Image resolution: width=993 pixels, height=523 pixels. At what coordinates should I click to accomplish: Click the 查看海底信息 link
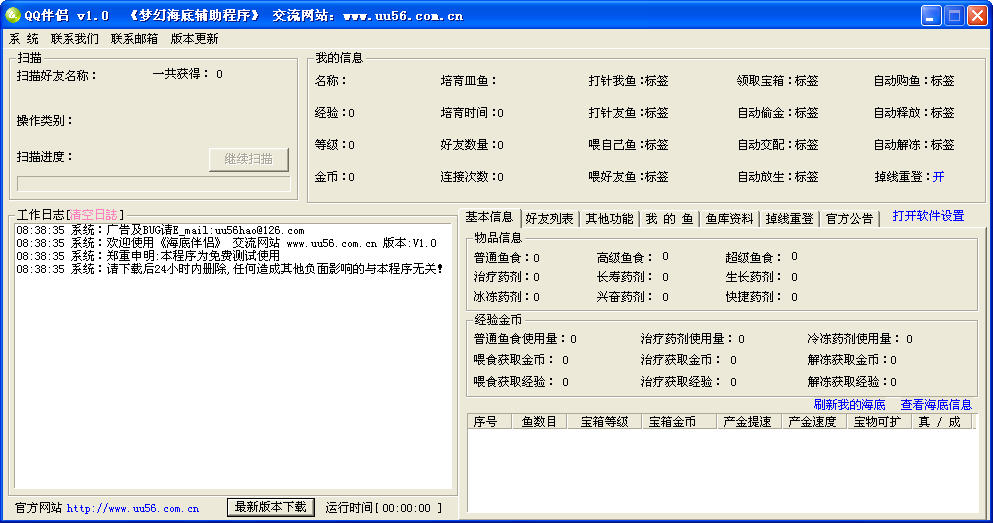coord(936,405)
